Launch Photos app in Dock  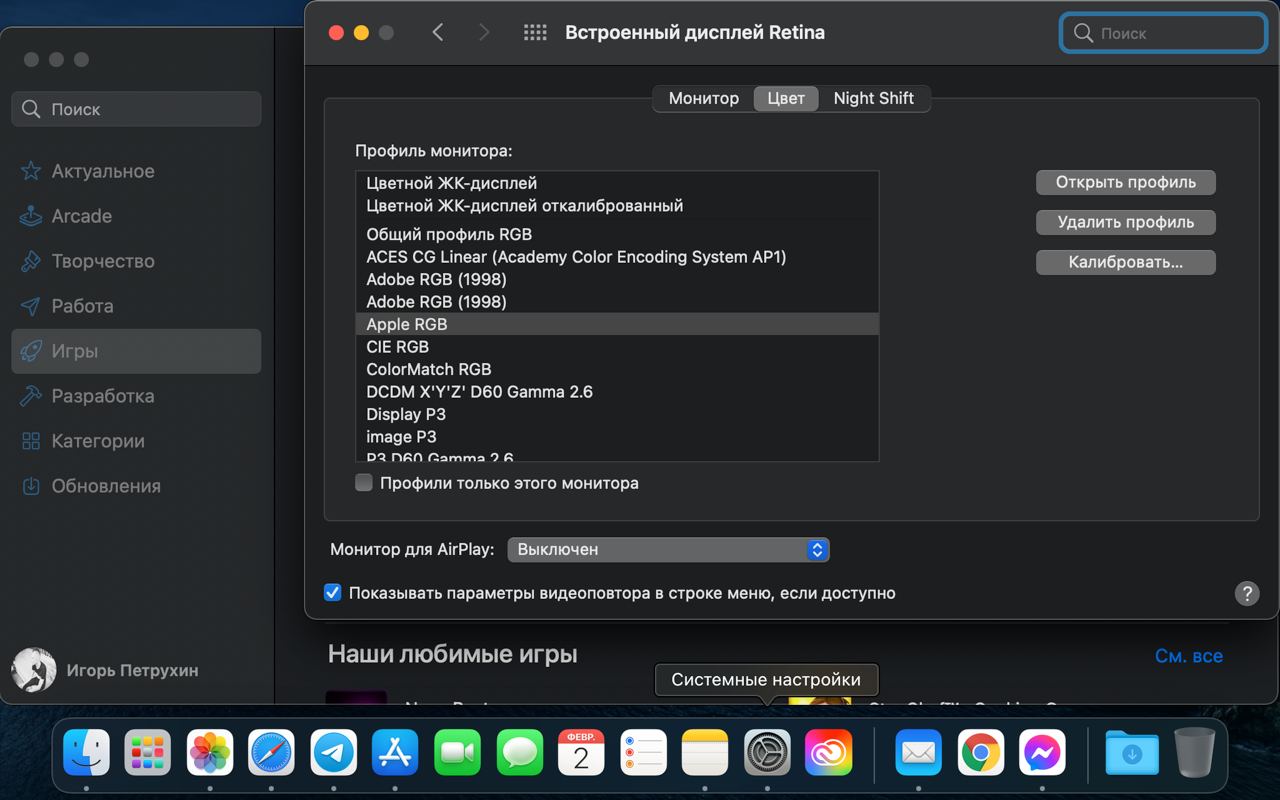210,752
